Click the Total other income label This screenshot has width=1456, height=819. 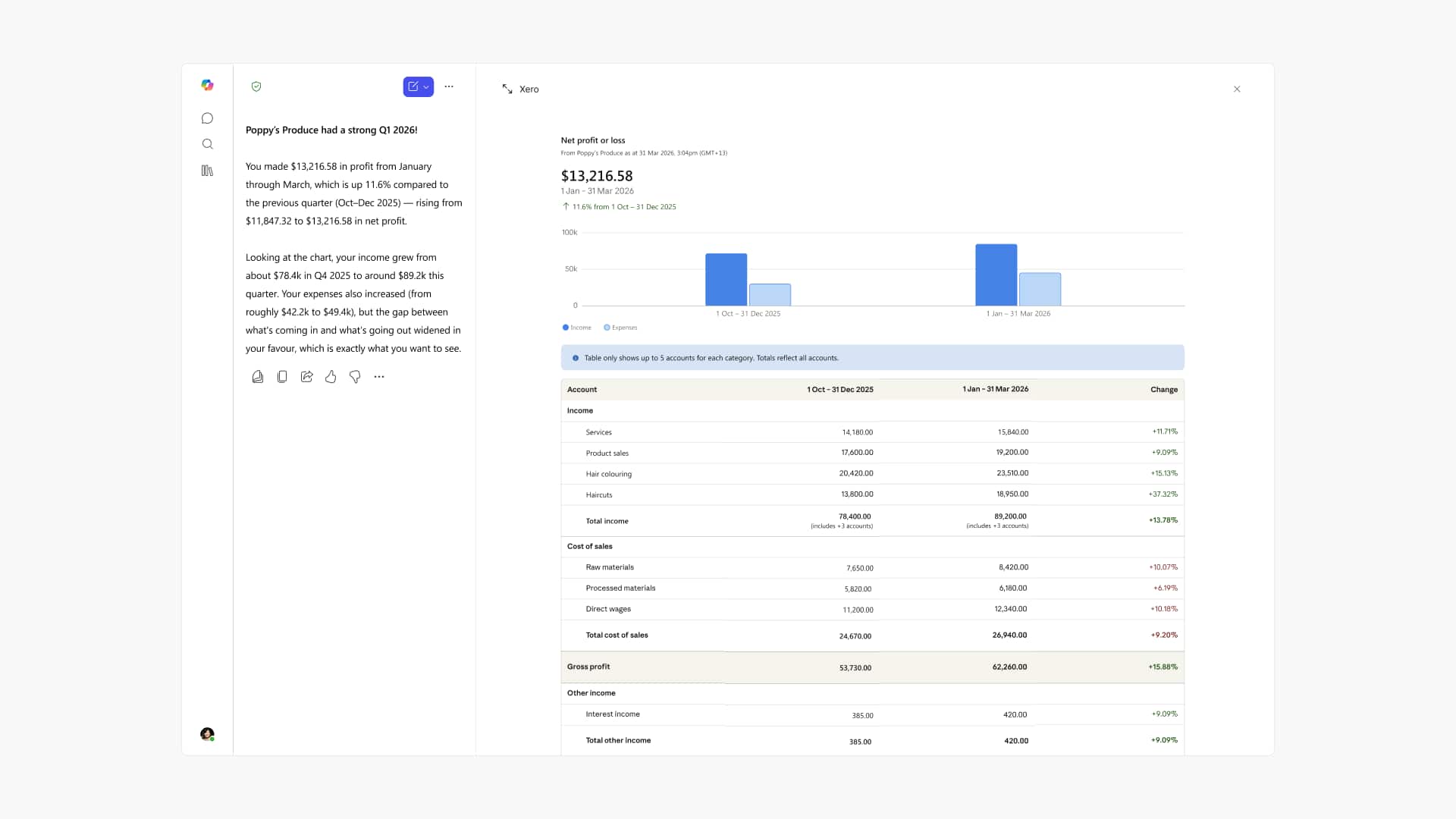pos(618,740)
